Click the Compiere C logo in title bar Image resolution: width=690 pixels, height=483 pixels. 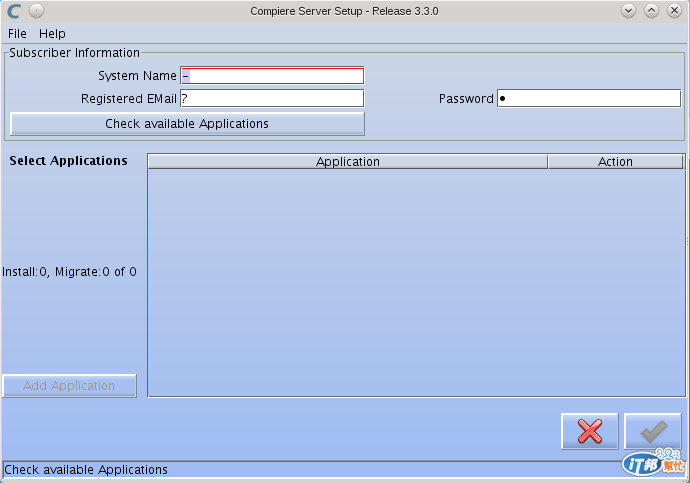coord(14,11)
